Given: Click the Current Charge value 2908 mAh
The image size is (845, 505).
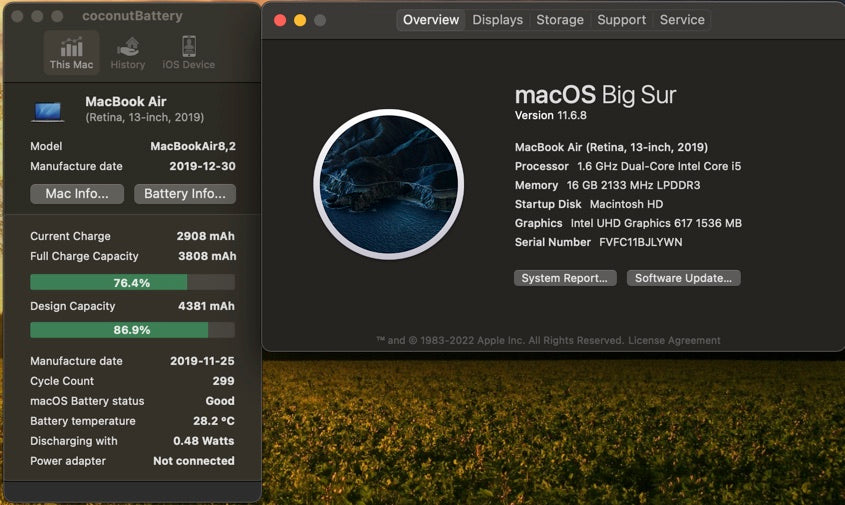Looking at the screenshot, I should point(206,236).
